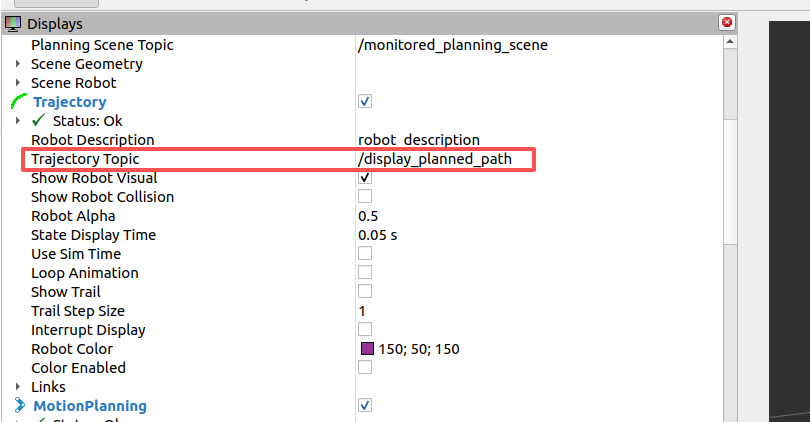
Task: Select the Loop Animation label
Action: click(x=85, y=273)
